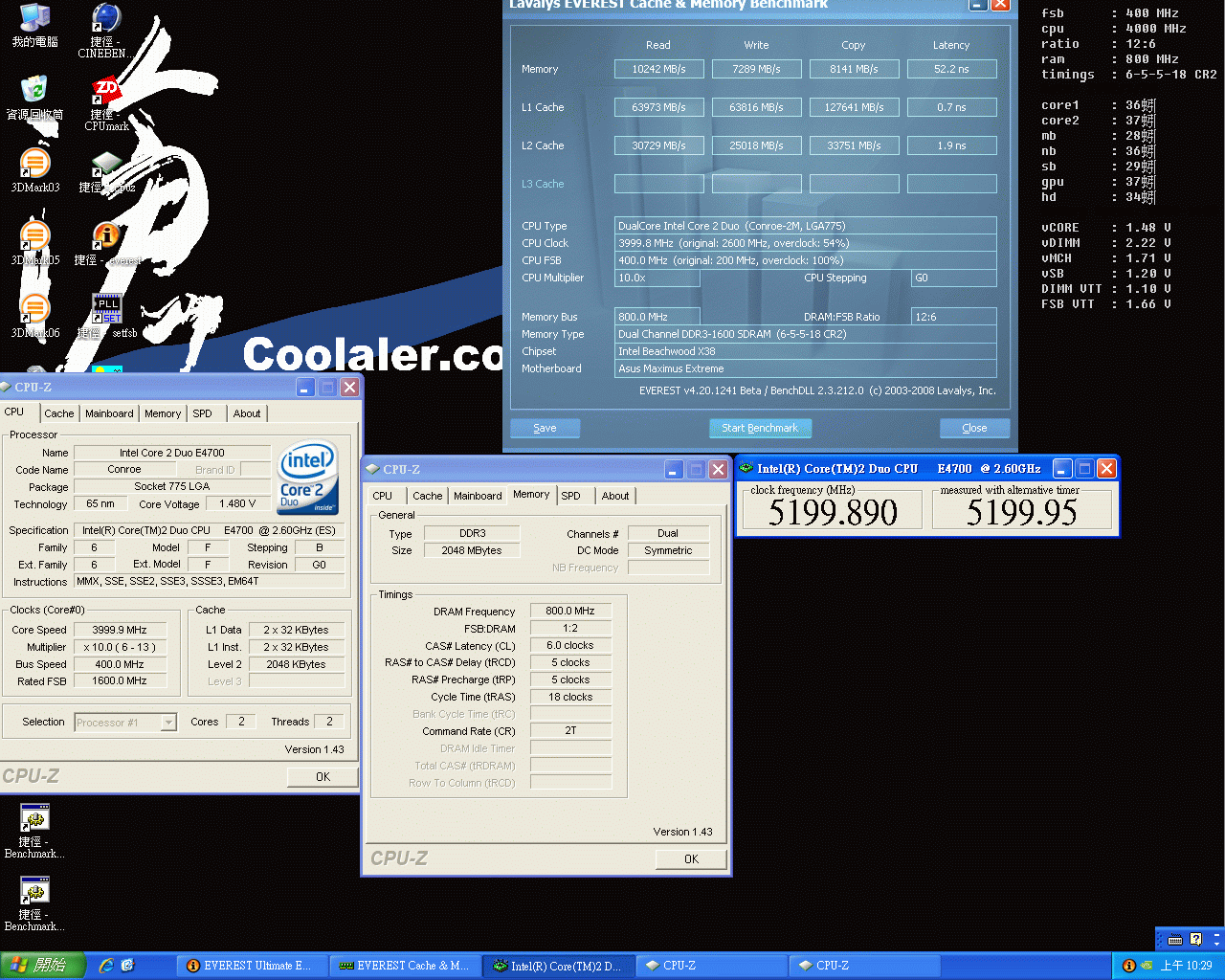Select Cache tab in CPU-Z processor window
Viewport: 1225px width, 980px height.
pos(58,413)
